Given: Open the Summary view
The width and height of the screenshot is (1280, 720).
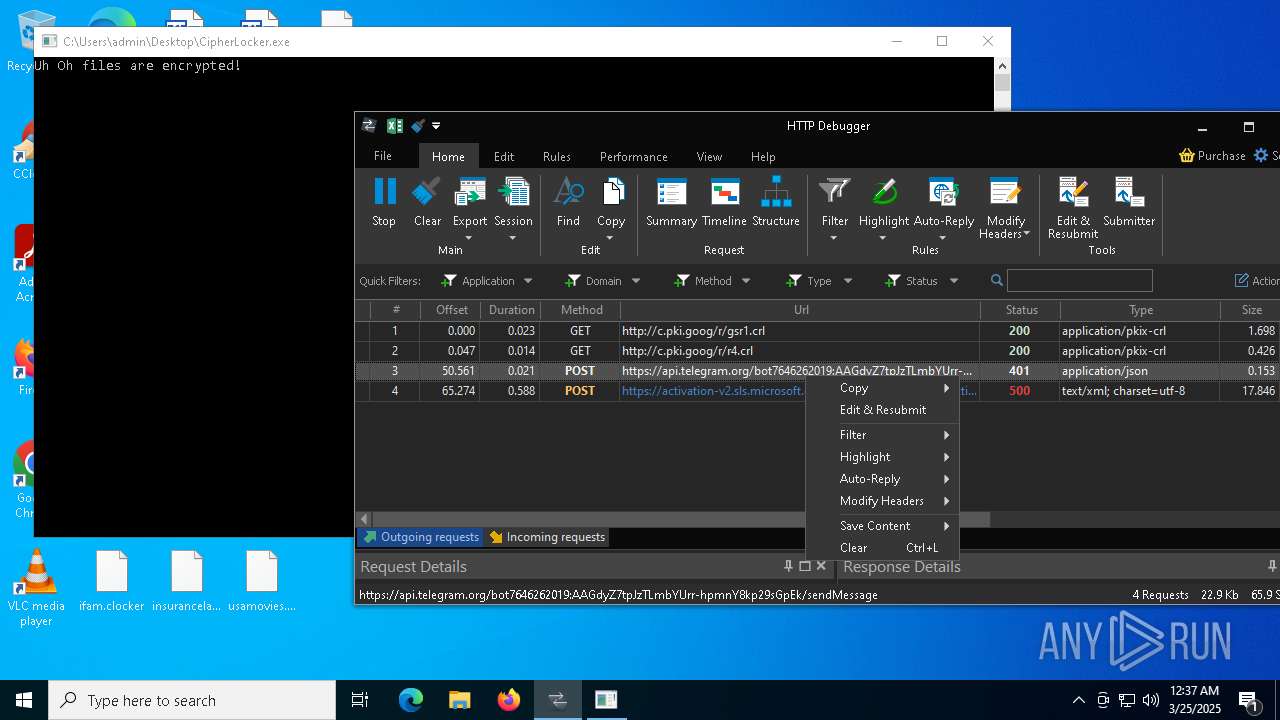Looking at the screenshot, I should 671,202.
